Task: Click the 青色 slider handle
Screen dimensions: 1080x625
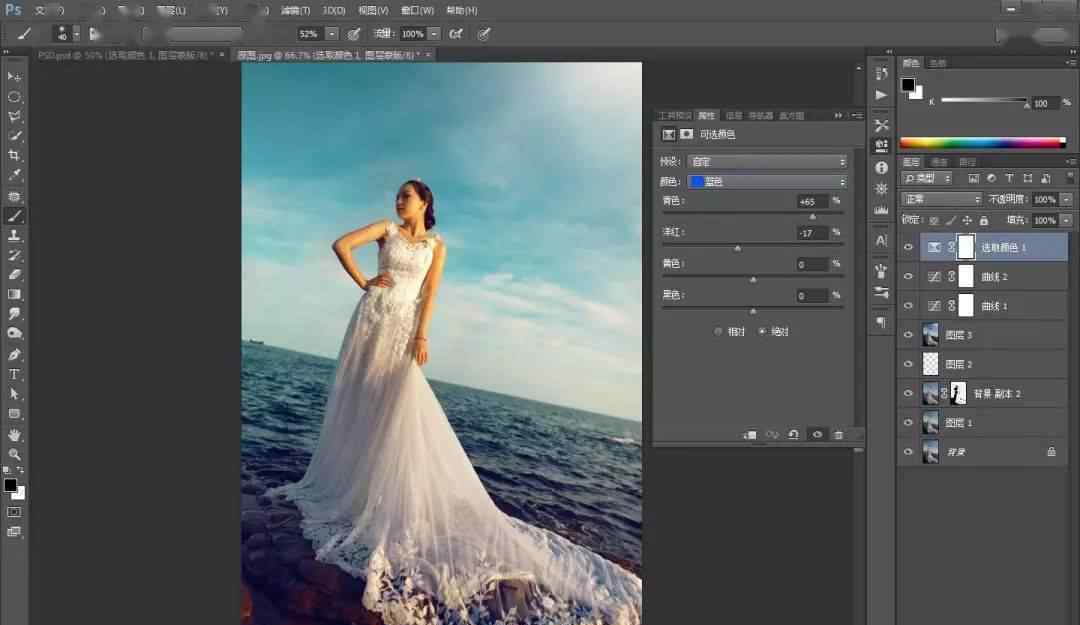Action: (812, 216)
